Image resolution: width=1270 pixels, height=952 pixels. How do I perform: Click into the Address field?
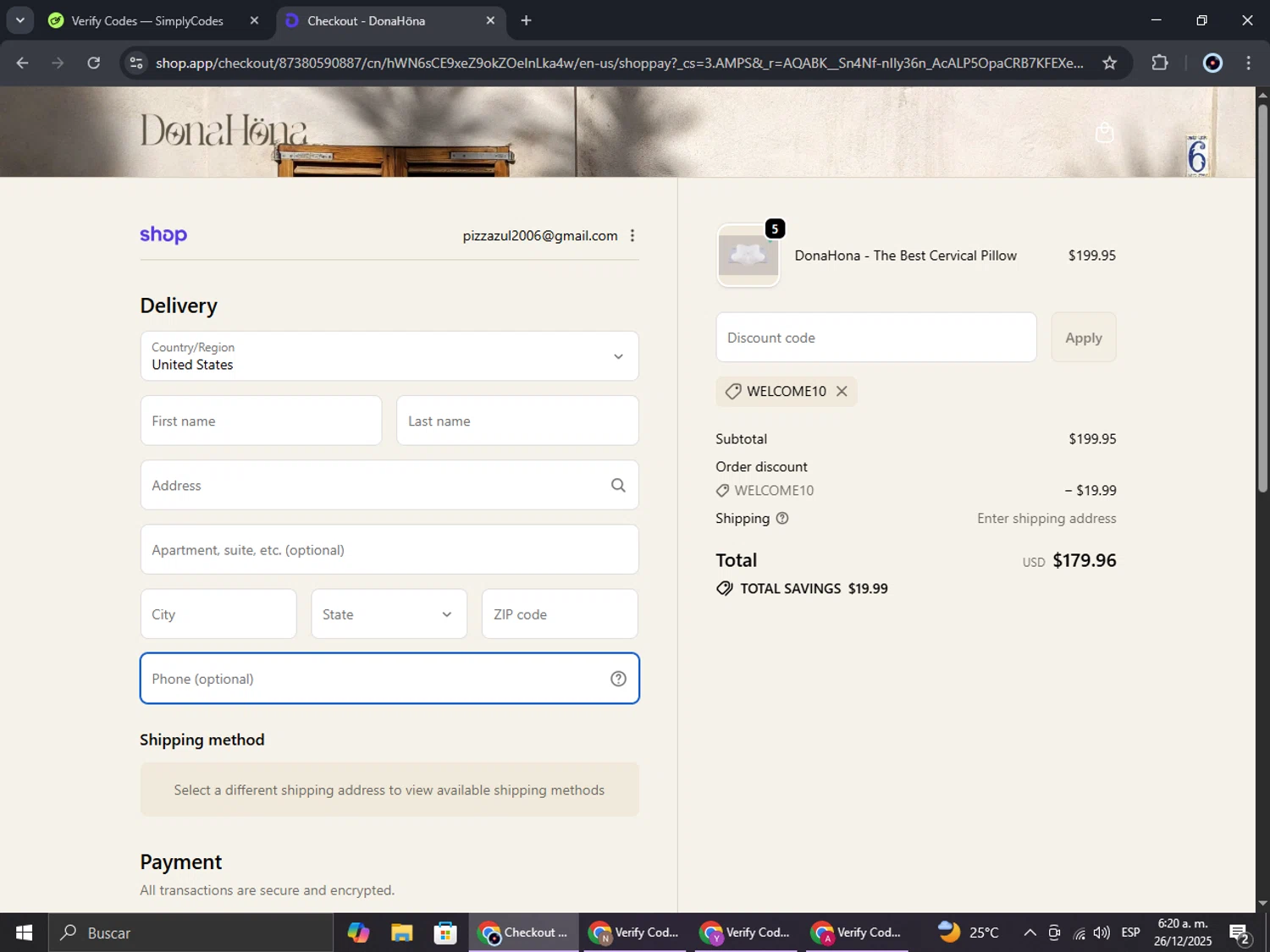(389, 485)
